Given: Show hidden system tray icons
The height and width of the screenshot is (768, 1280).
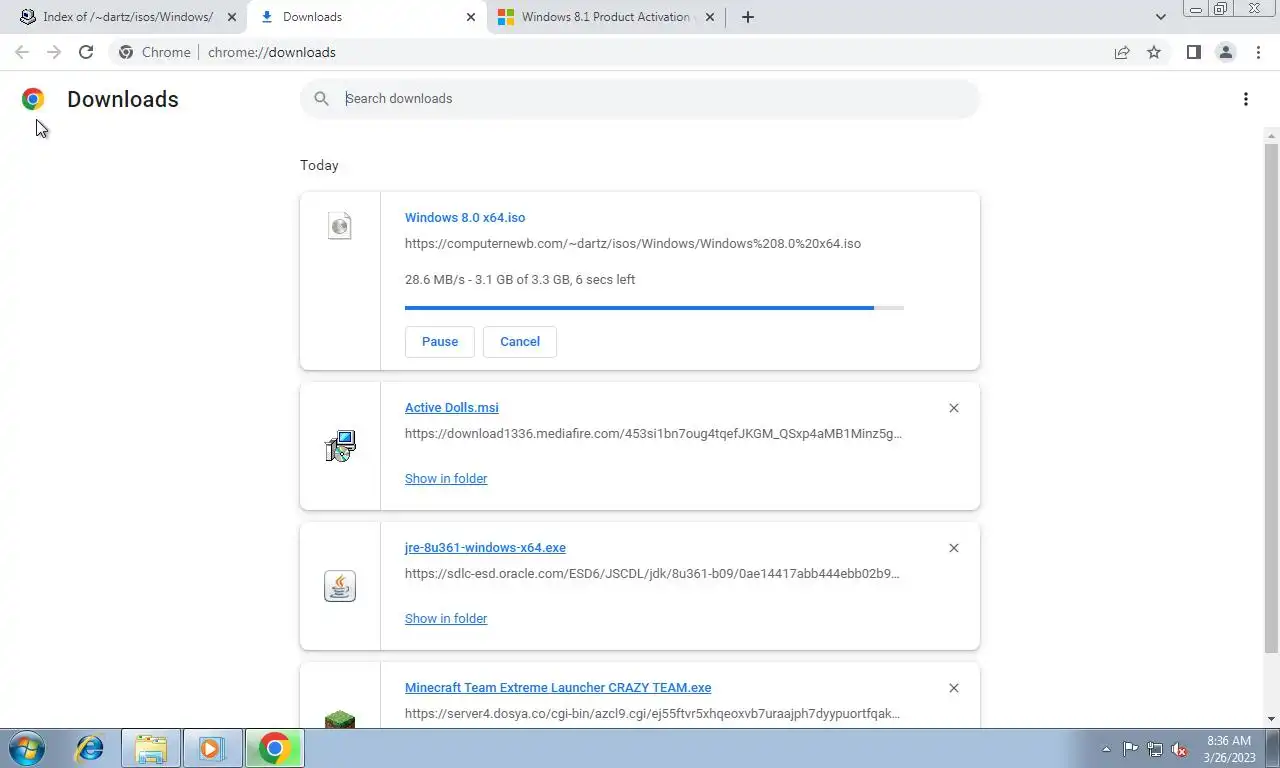Looking at the screenshot, I should click(x=1106, y=749).
